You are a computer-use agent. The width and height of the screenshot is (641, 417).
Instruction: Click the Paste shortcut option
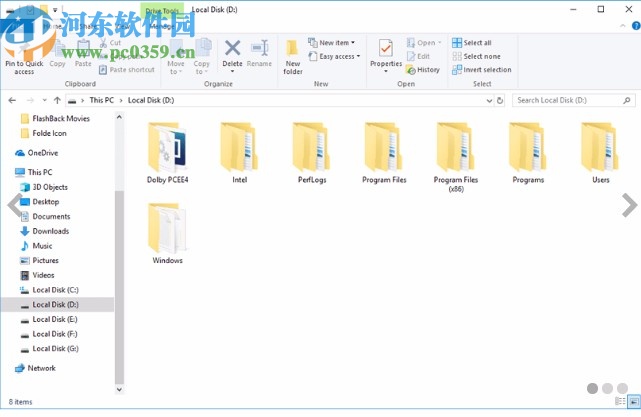coord(127,70)
